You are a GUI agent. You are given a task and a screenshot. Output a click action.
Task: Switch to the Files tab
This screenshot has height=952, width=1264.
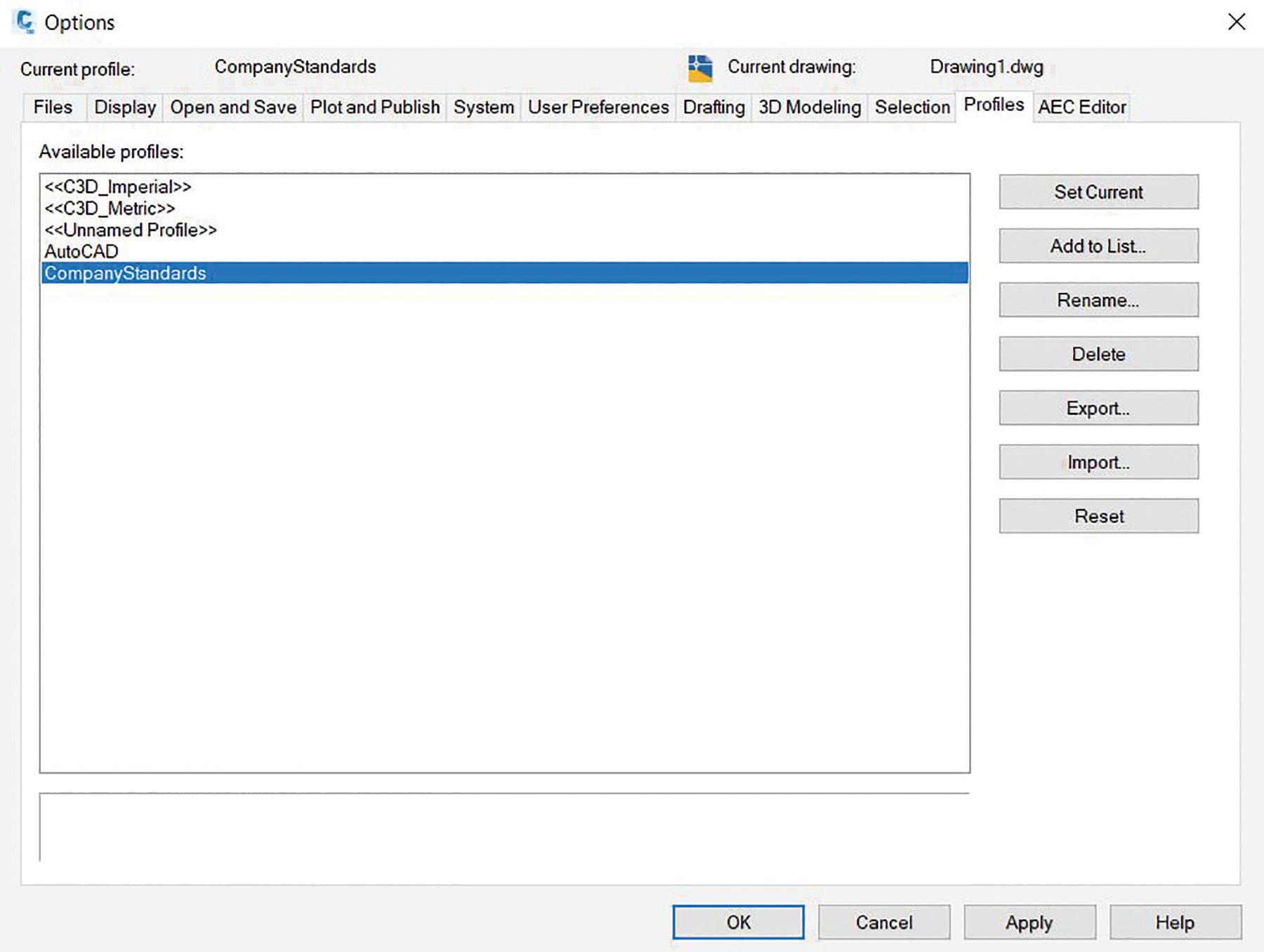[53, 107]
